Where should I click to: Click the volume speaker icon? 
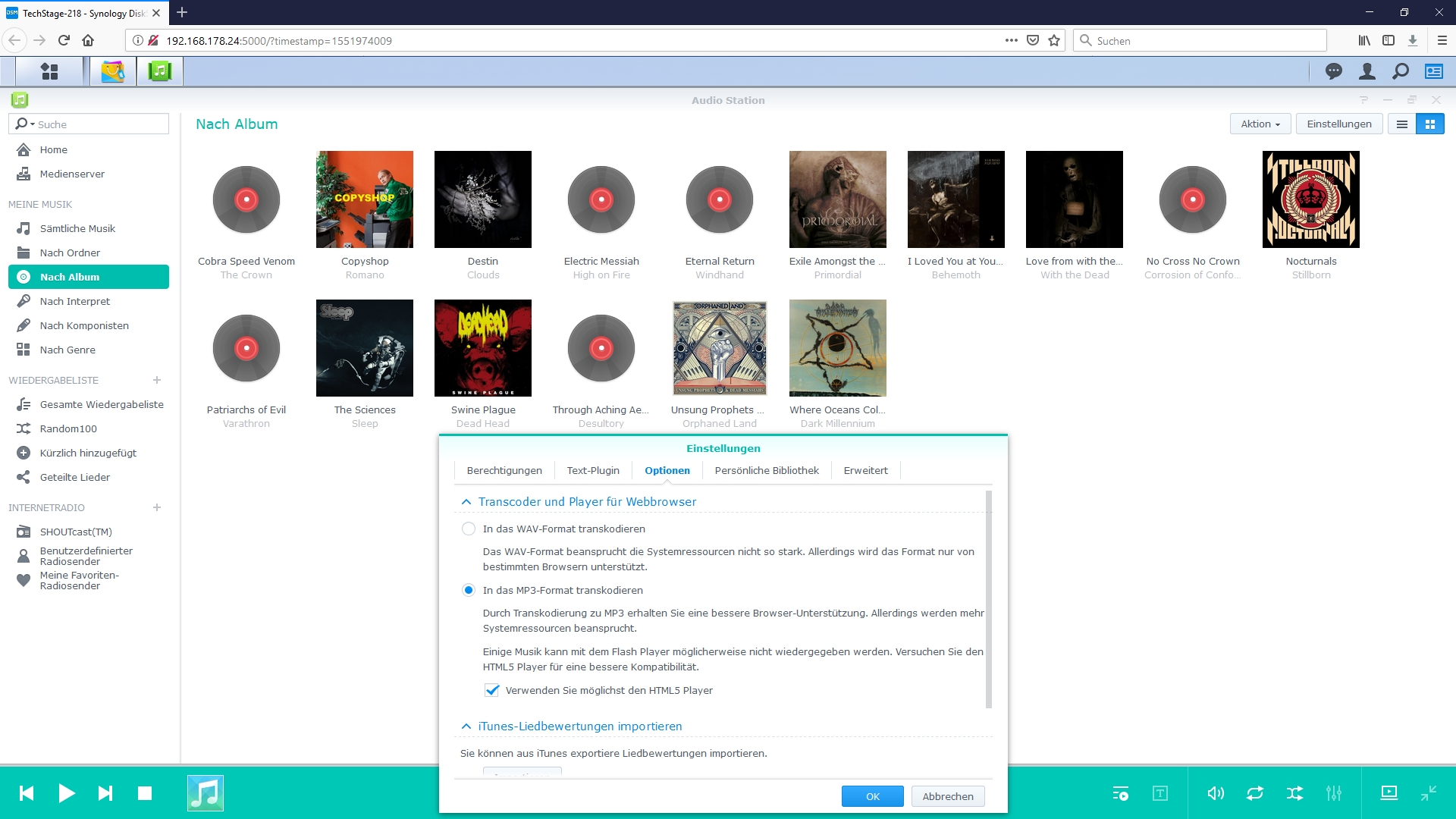coord(1216,793)
